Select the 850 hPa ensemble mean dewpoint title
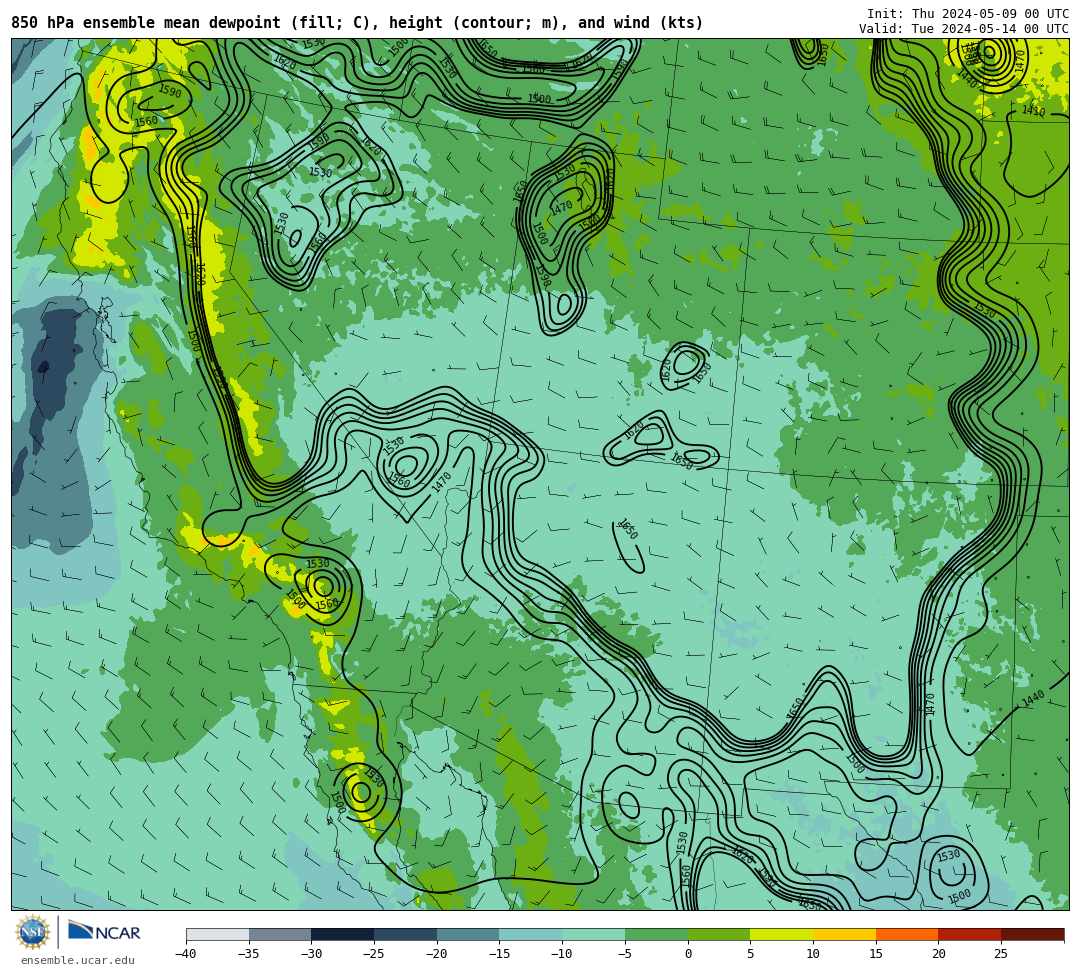Viewport: 1080px width, 973px height. (x=357, y=23)
